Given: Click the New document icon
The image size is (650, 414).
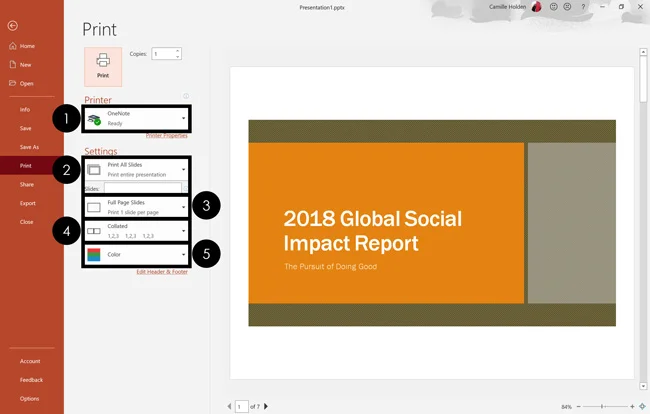Looking at the screenshot, I should pyautogui.click(x=13, y=65).
